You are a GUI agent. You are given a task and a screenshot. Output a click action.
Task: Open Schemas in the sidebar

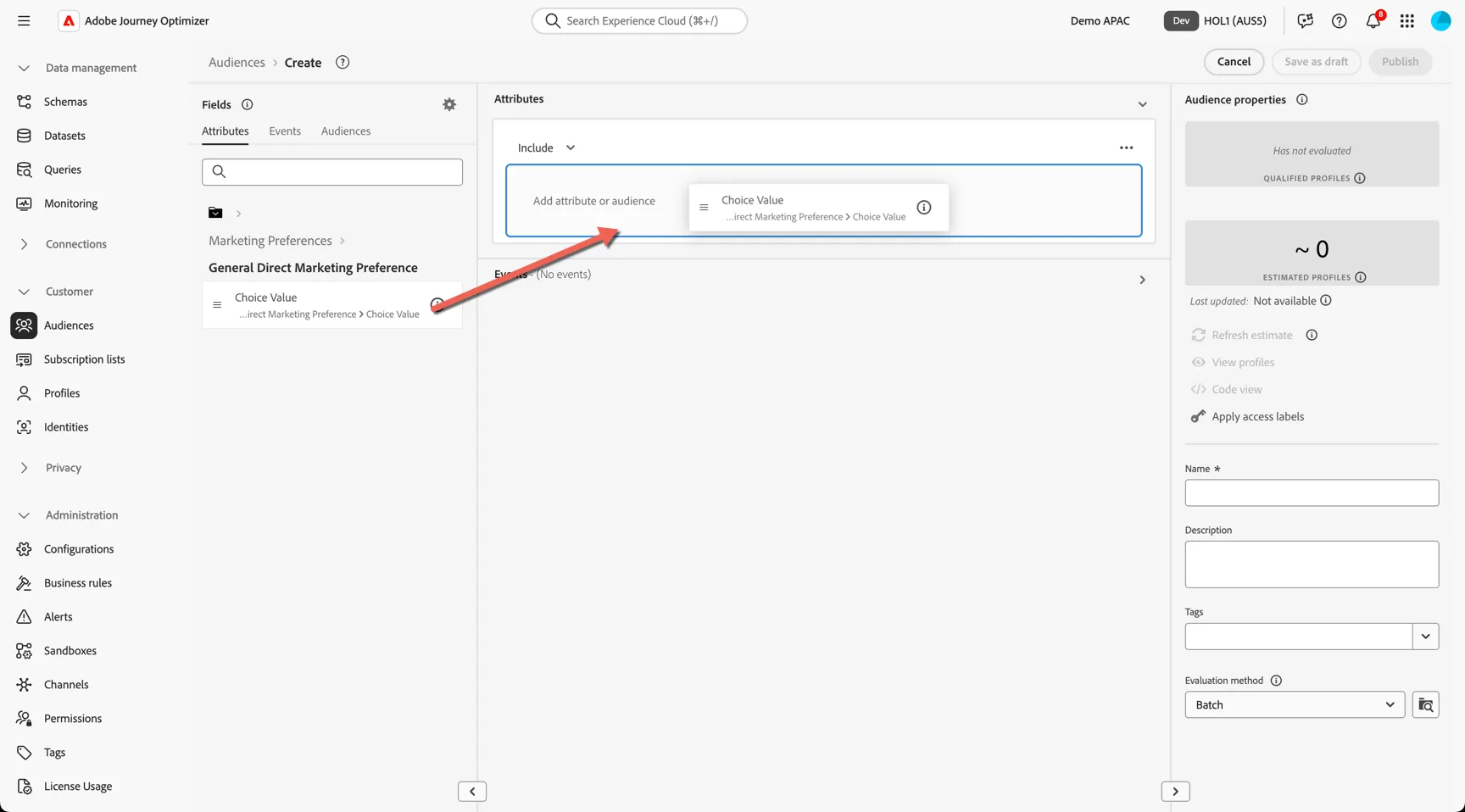(x=65, y=102)
